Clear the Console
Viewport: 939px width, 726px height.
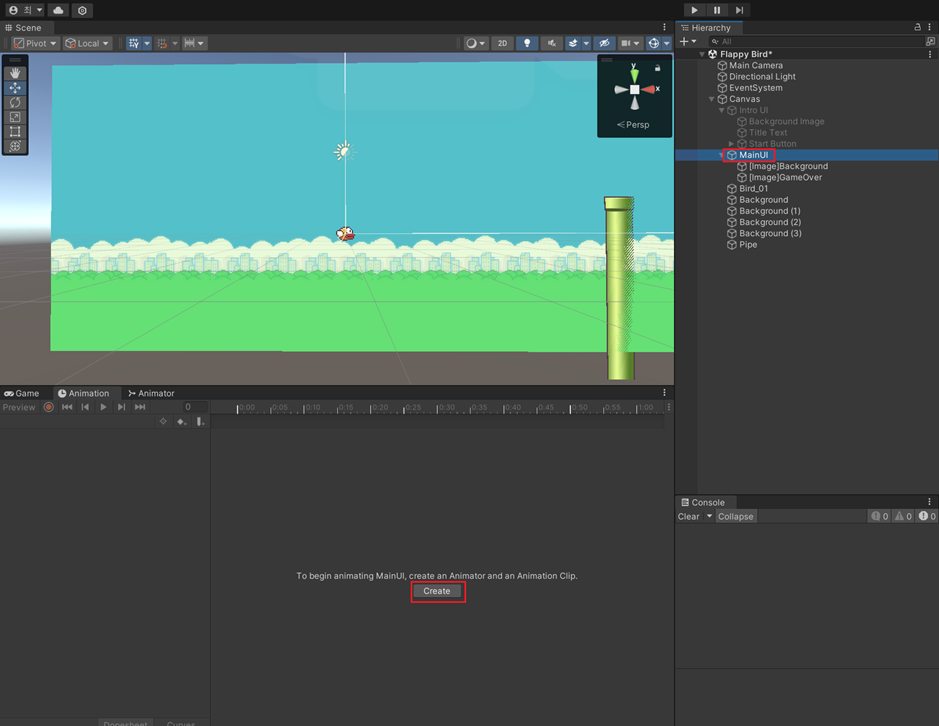[689, 516]
